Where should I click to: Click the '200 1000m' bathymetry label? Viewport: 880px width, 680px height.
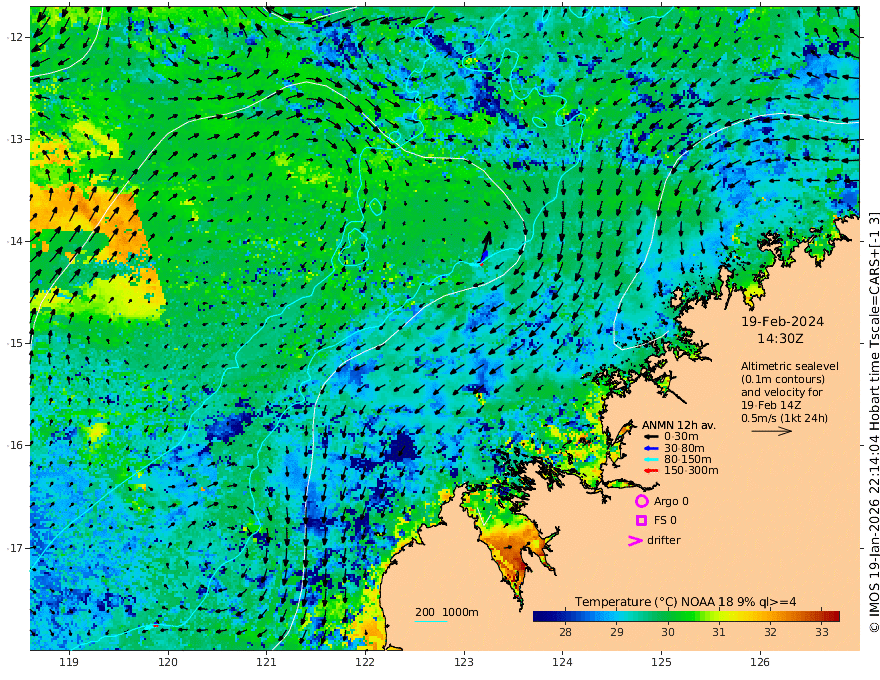point(447,612)
